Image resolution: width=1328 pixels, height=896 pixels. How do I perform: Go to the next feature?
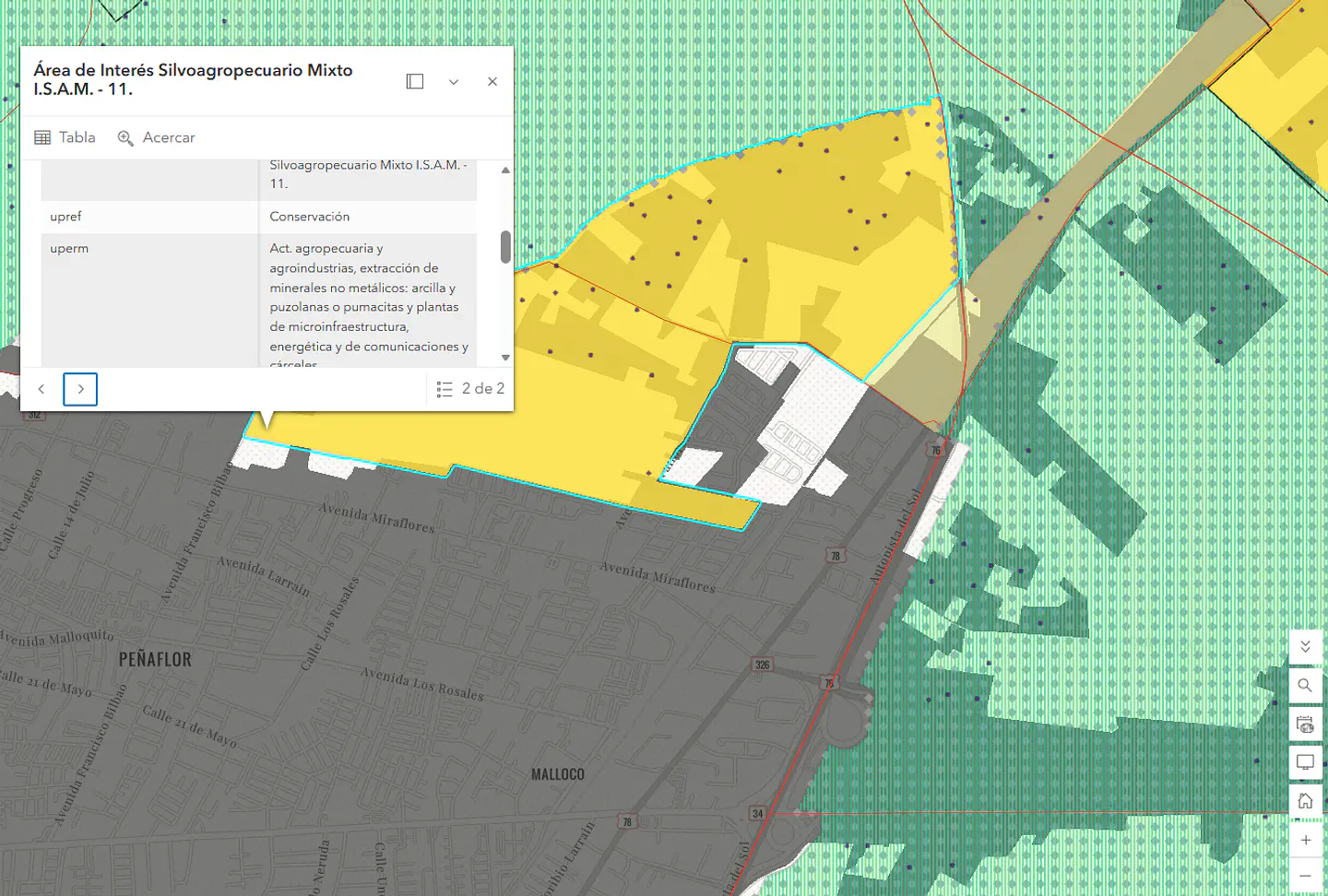(x=80, y=389)
